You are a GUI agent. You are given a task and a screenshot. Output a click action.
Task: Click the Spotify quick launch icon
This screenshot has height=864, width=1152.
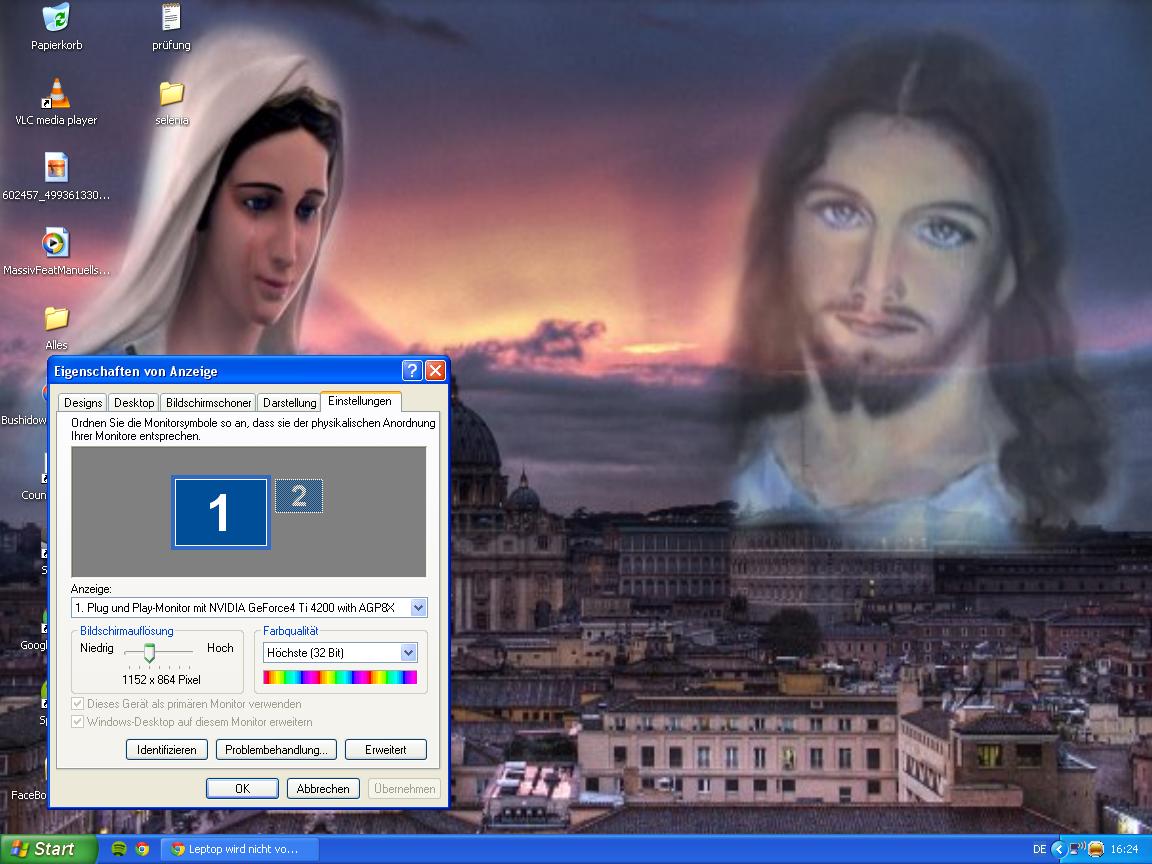pyautogui.click(x=119, y=849)
